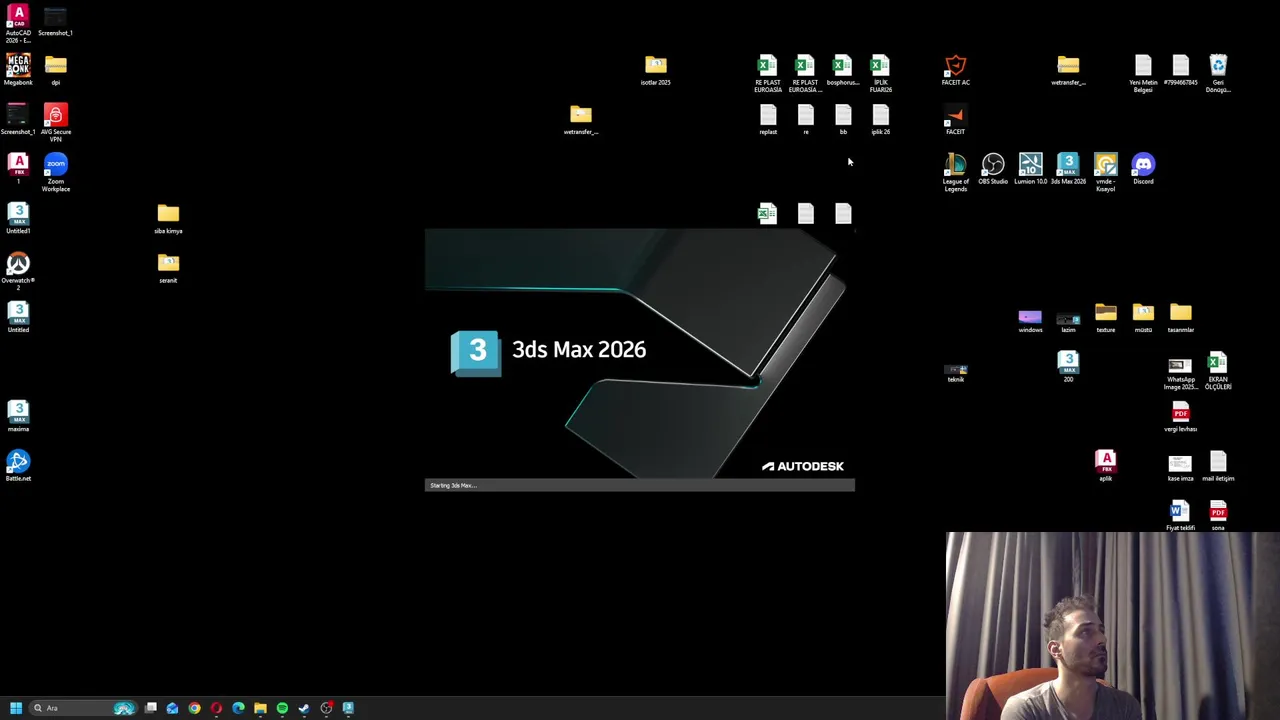
Task: Select the dpi folder on desktop
Action: click(x=56, y=70)
